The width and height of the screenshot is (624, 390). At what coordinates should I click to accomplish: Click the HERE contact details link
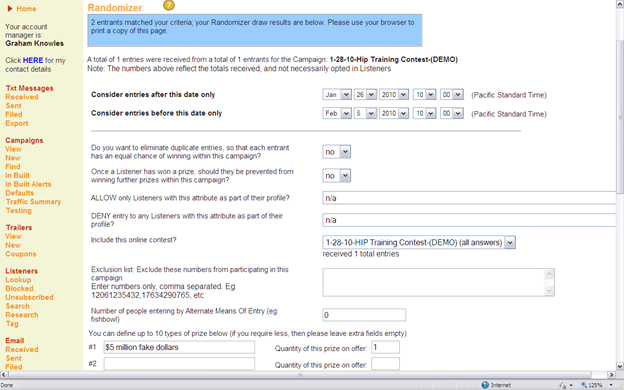[x=33, y=60]
